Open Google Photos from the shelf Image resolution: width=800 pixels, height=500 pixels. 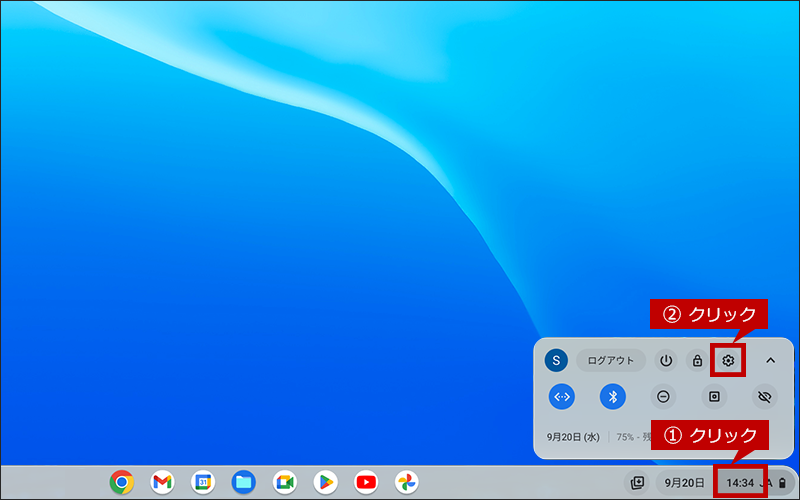(x=407, y=482)
